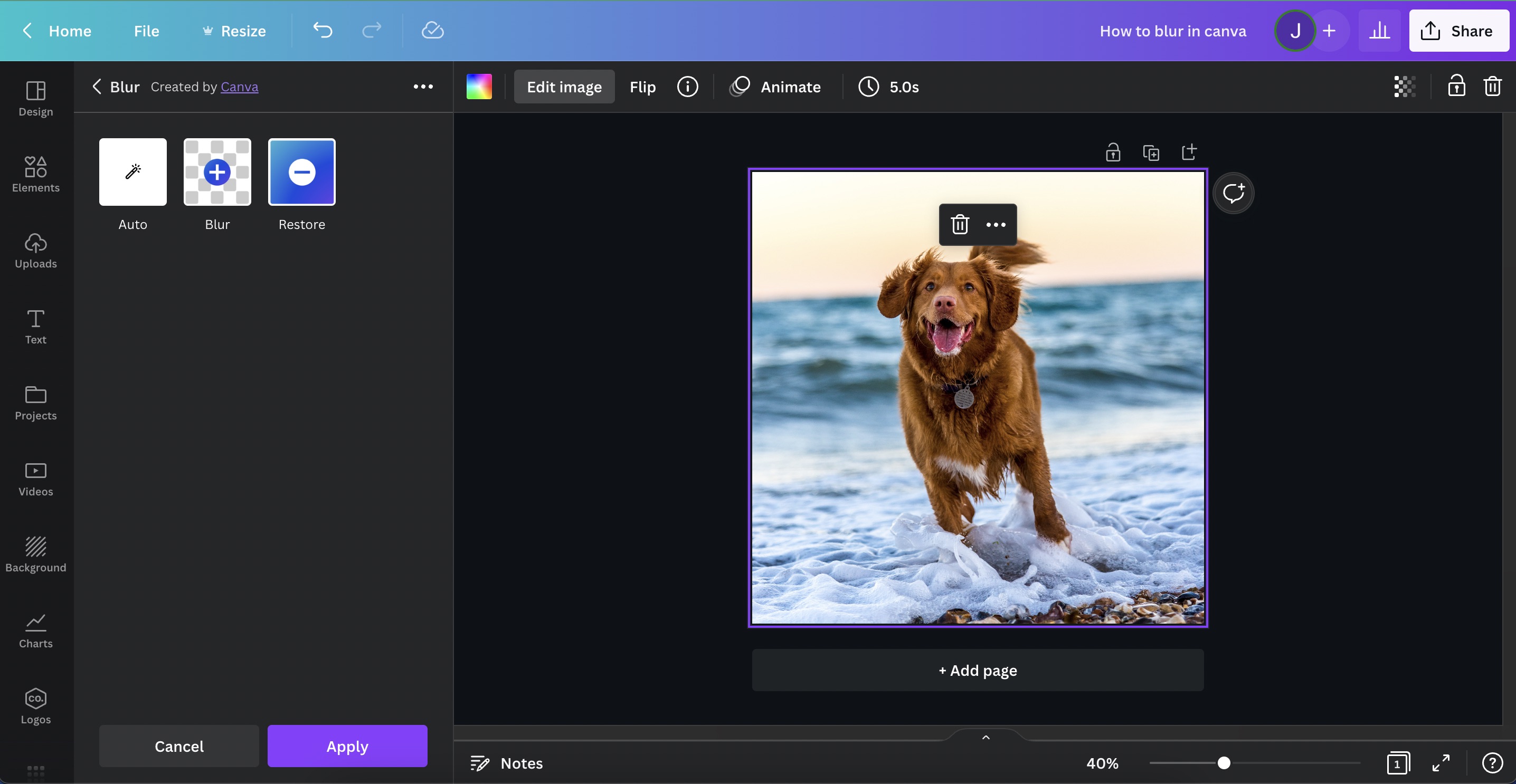
Task: View image information via the info icon
Action: click(x=687, y=87)
